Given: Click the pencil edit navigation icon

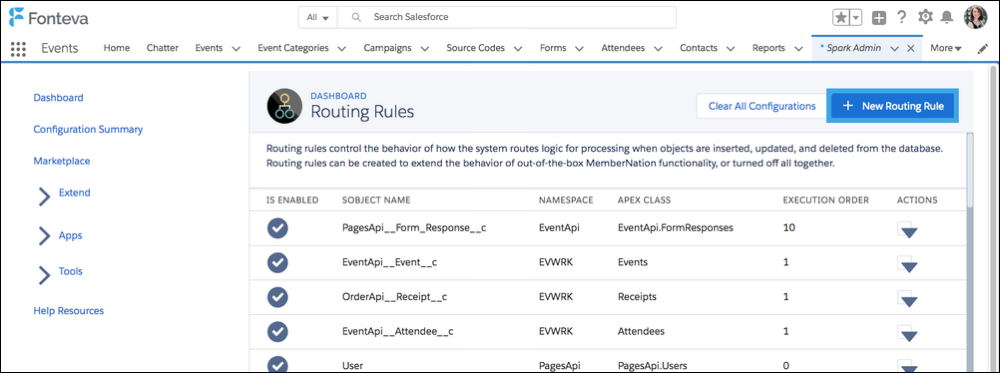Looking at the screenshot, I should point(983,48).
